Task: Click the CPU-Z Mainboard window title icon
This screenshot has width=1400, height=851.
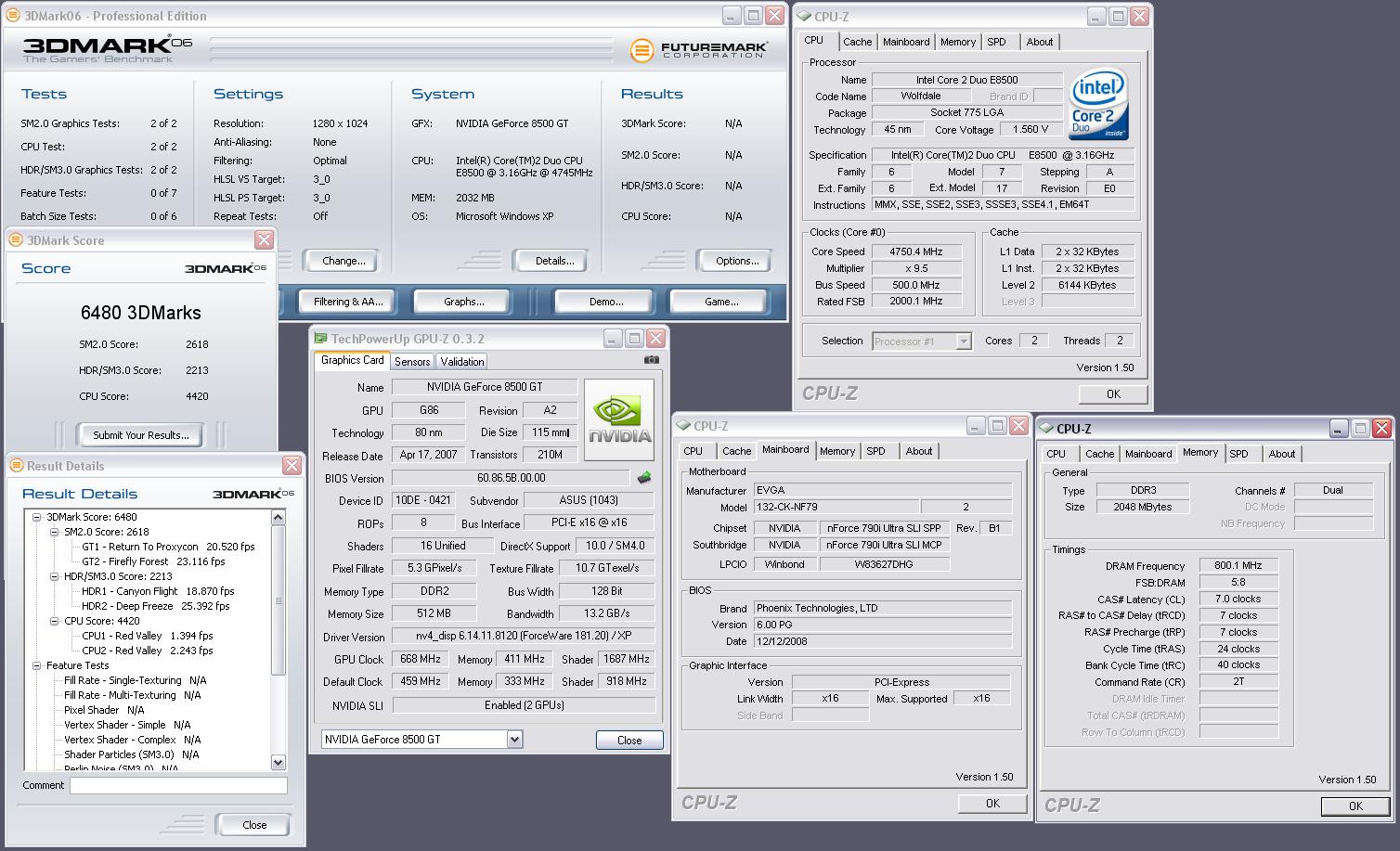Action: coord(683,426)
